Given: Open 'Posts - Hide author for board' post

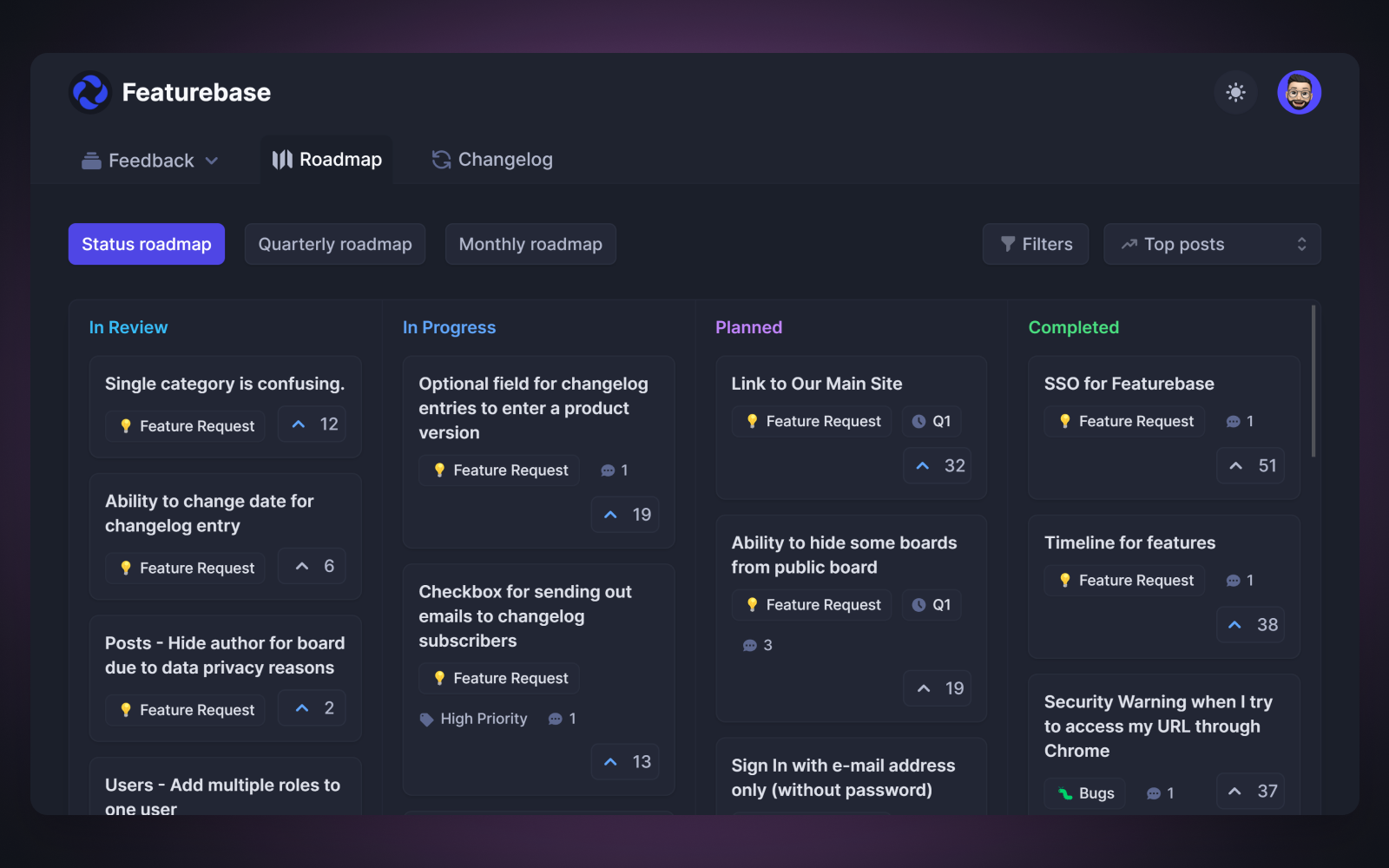Looking at the screenshot, I should point(225,655).
